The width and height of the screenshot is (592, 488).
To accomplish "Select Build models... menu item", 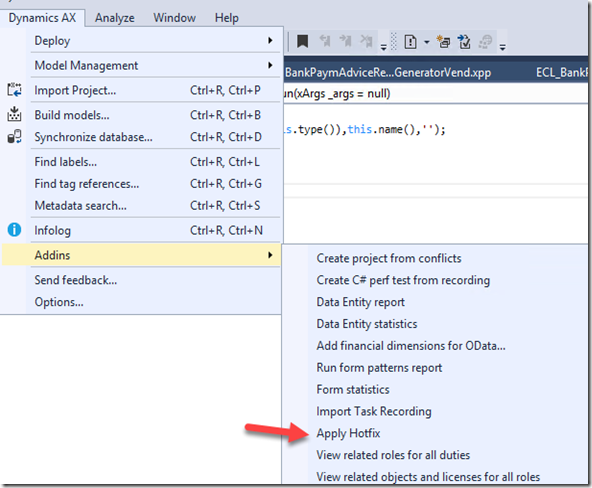I will (155, 115).
